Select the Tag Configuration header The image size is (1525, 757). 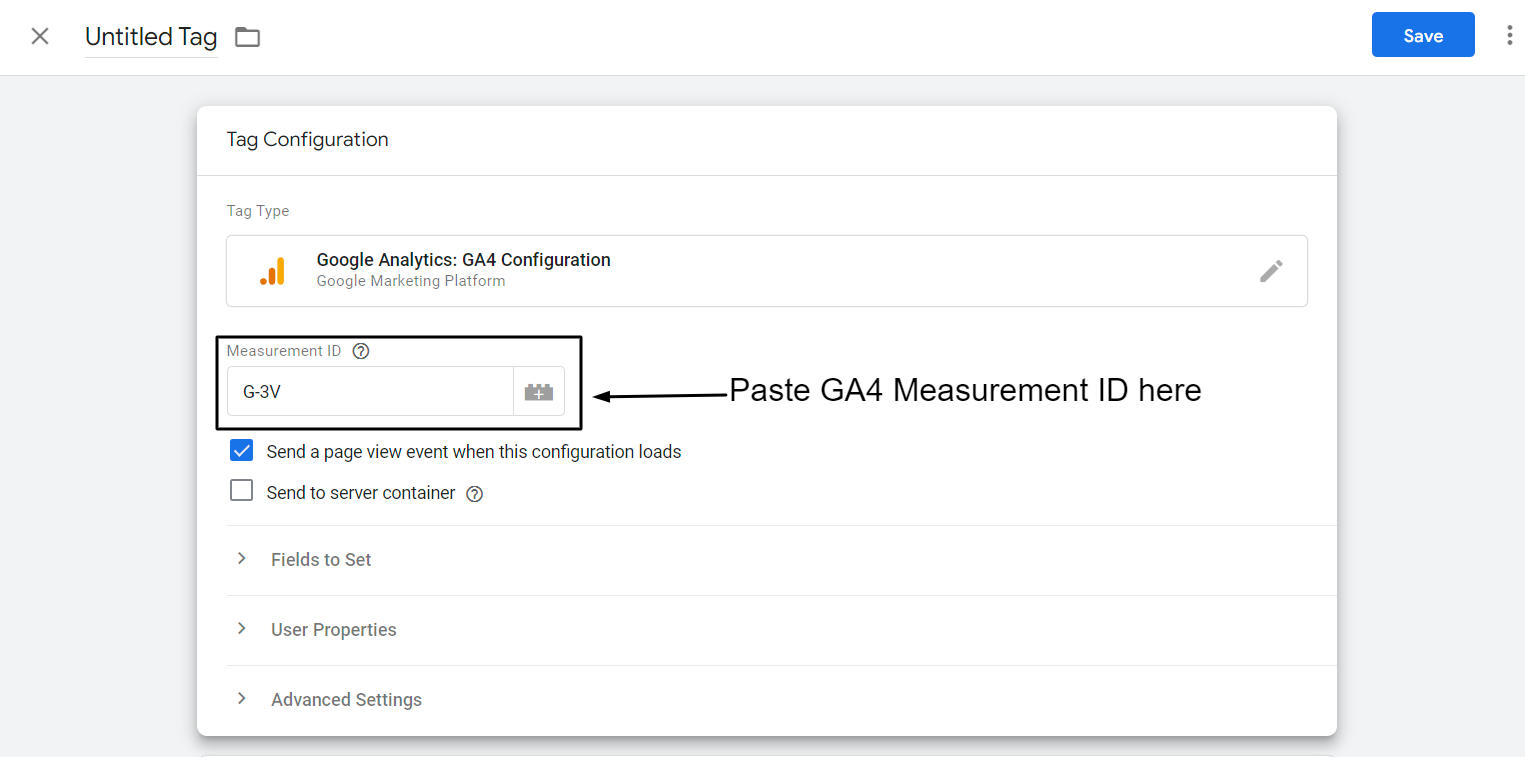pyautogui.click(x=307, y=139)
